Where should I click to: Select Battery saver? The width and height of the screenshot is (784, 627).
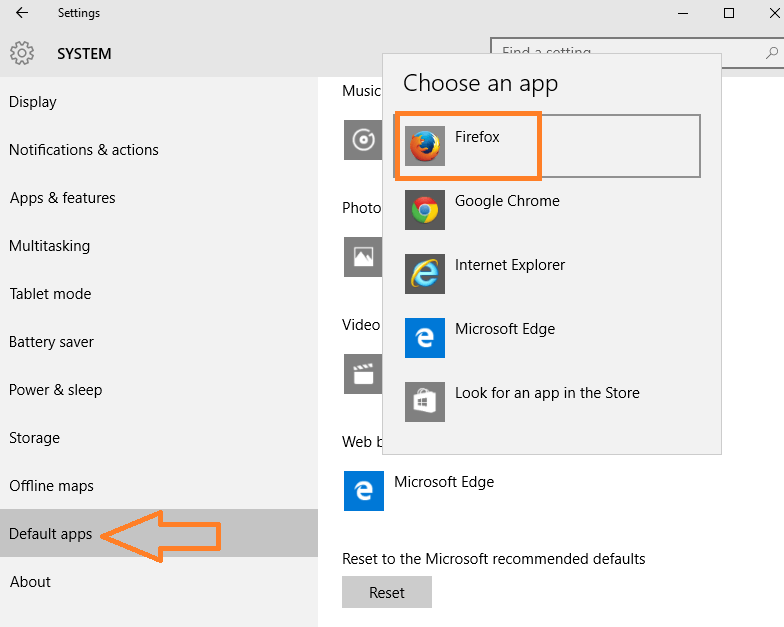pos(159,342)
